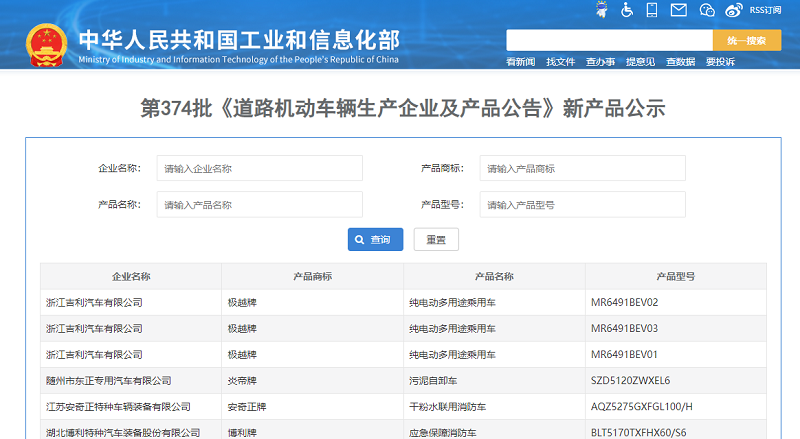Click the mobile phone version icon
800x439 pixels.
[652, 10]
